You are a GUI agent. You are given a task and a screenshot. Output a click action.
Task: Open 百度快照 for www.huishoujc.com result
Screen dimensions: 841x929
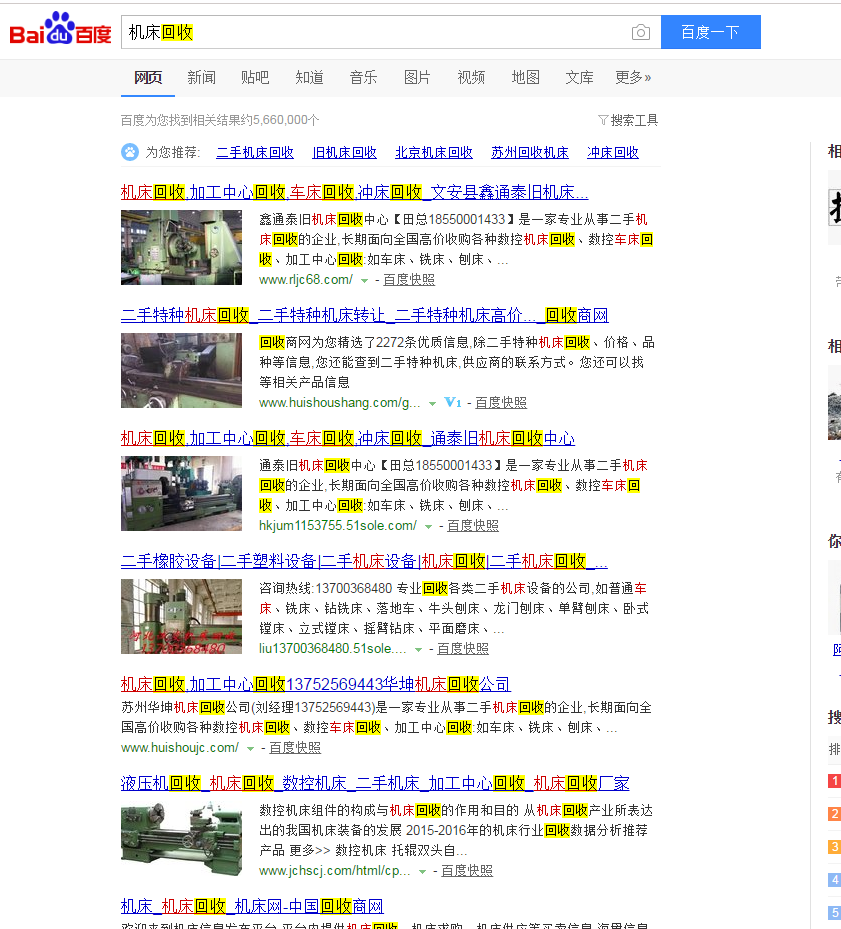point(295,748)
